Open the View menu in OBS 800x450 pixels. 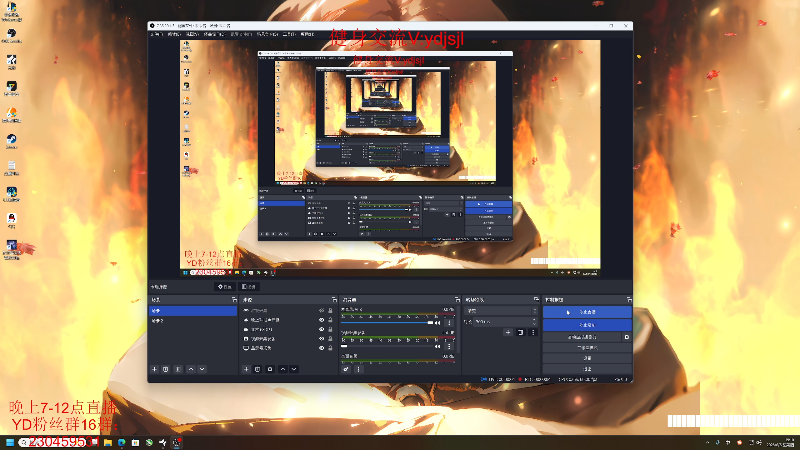[192, 34]
